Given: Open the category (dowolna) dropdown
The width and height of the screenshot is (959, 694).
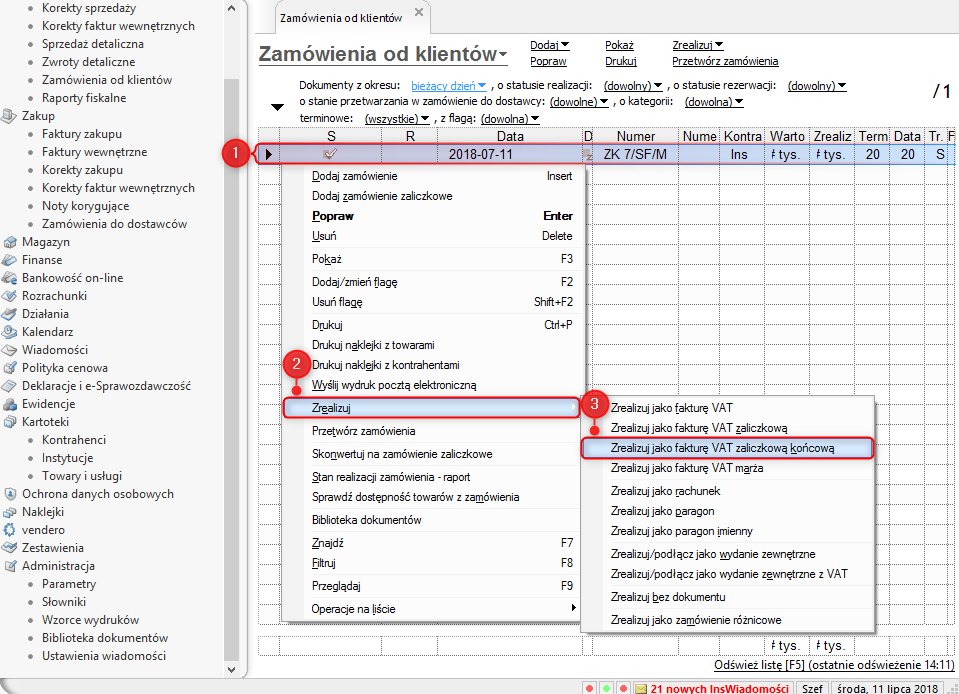Looking at the screenshot, I should point(714,102).
